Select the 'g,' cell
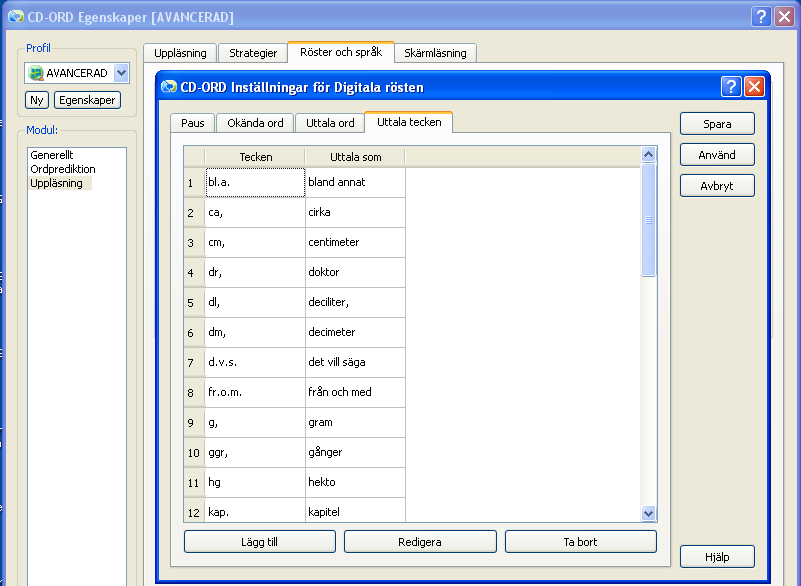The width and height of the screenshot is (801, 586). pos(255,423)
